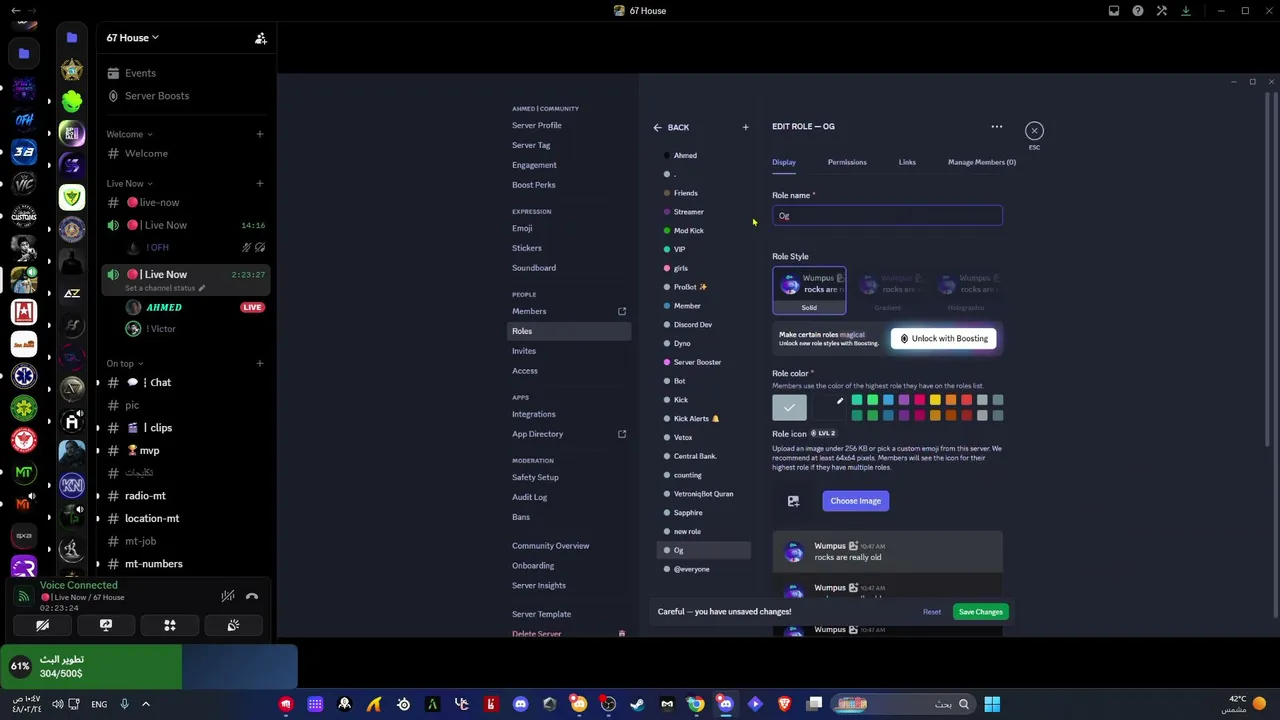This screenshot has height=720, width=1280.
Task: Switch to the Permissions tab
Action: pyautogui.click(x=847, y=162)
